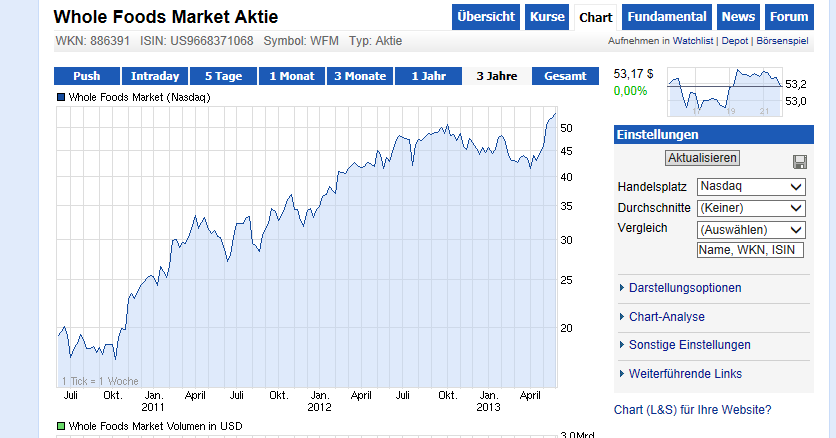Click the small intraday mini chart thumbnail
Viewport: 836px width, 438px height.
pos(725,92)
